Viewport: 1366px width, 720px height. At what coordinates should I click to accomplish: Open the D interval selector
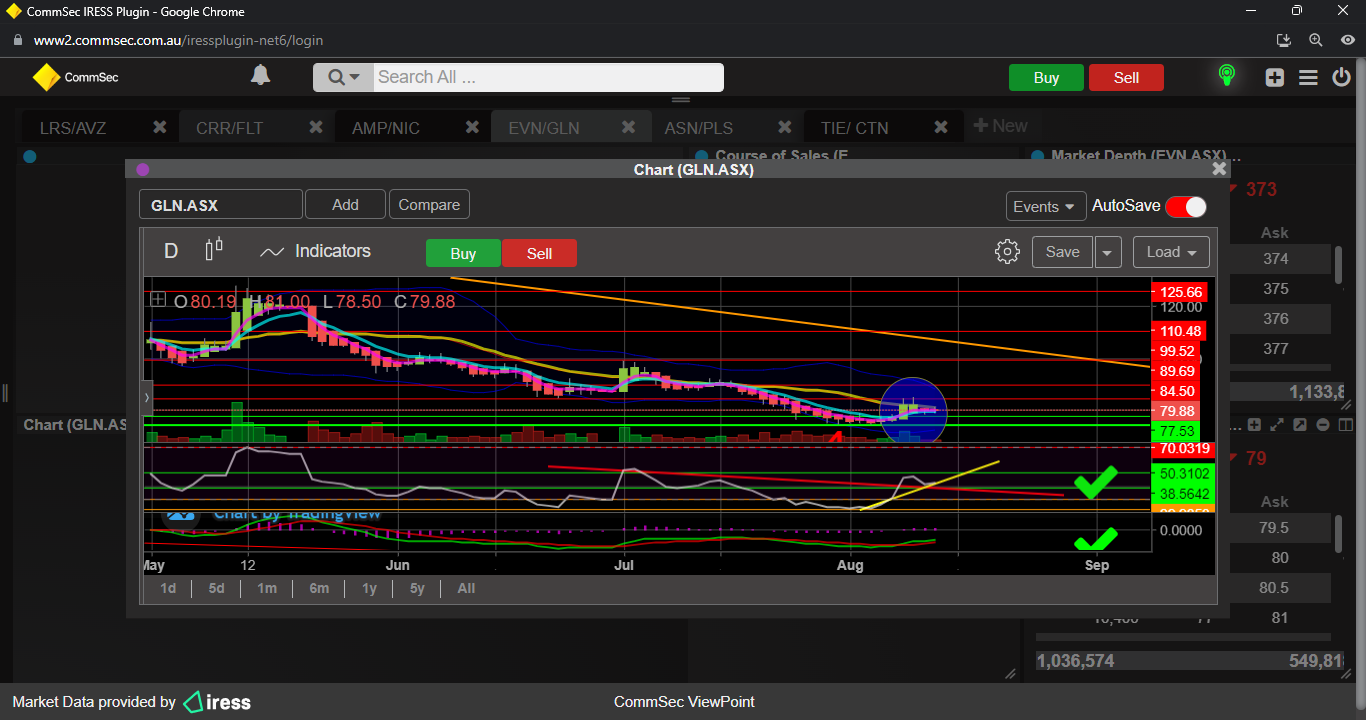point(171,251)
